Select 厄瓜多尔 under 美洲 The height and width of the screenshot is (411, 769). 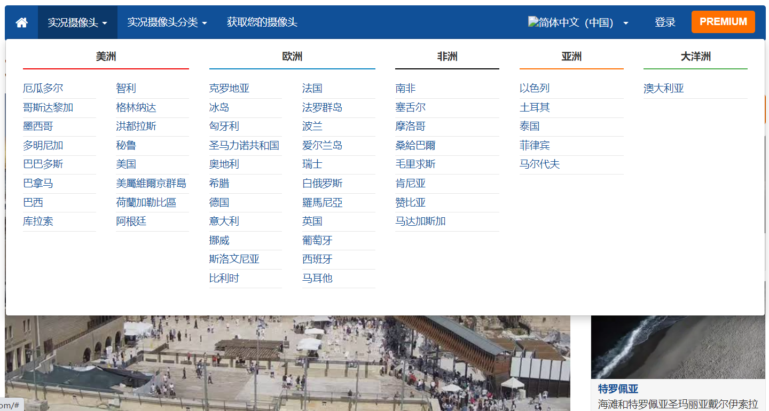pos(43,88)
